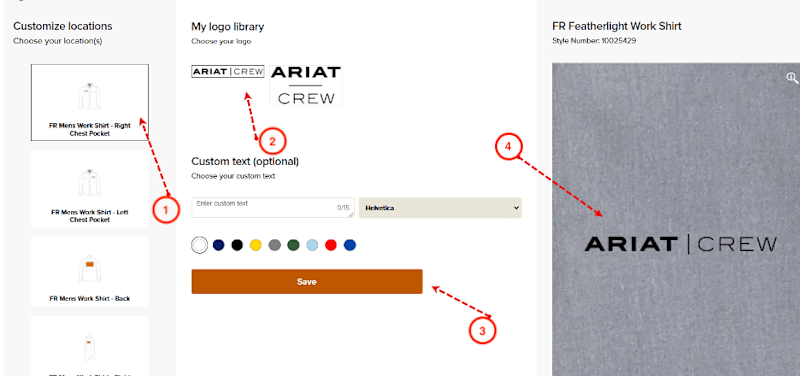Select the dark green color swatch

293,245
